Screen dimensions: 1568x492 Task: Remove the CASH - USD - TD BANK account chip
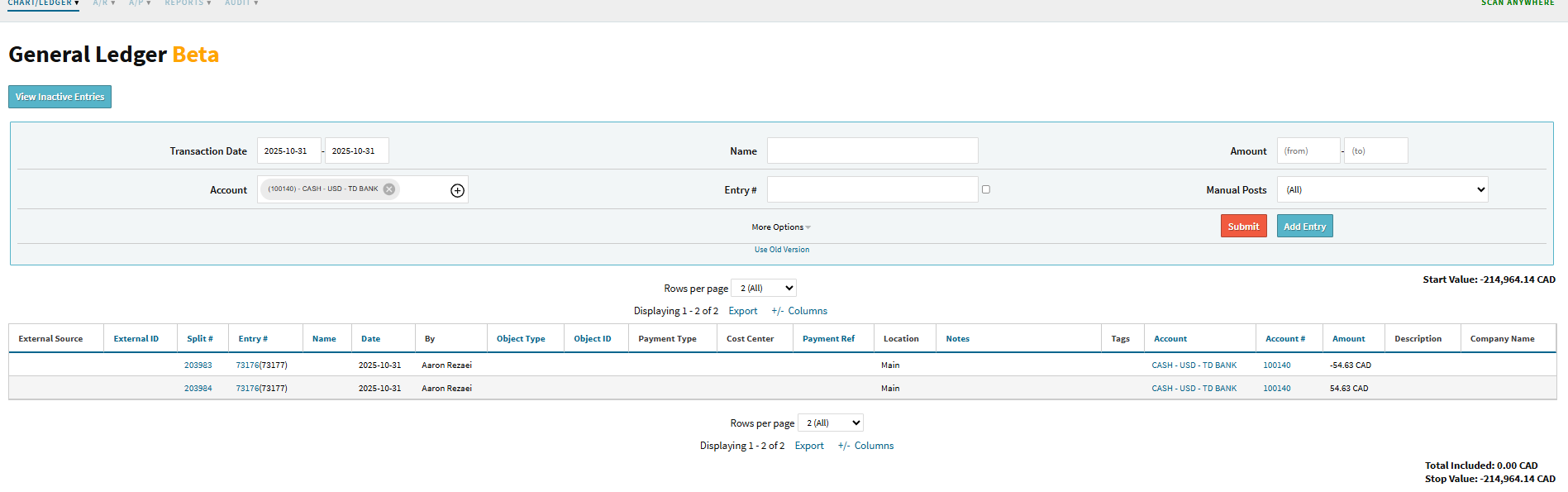389,189
